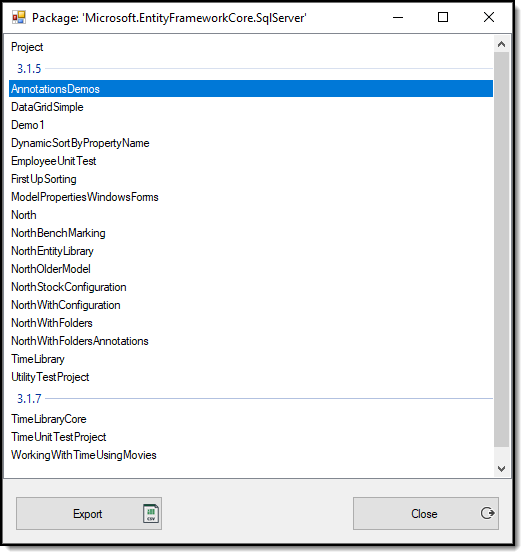Select the UtilityTestProject row
The image size is (526, 557).
click(251, 377)
